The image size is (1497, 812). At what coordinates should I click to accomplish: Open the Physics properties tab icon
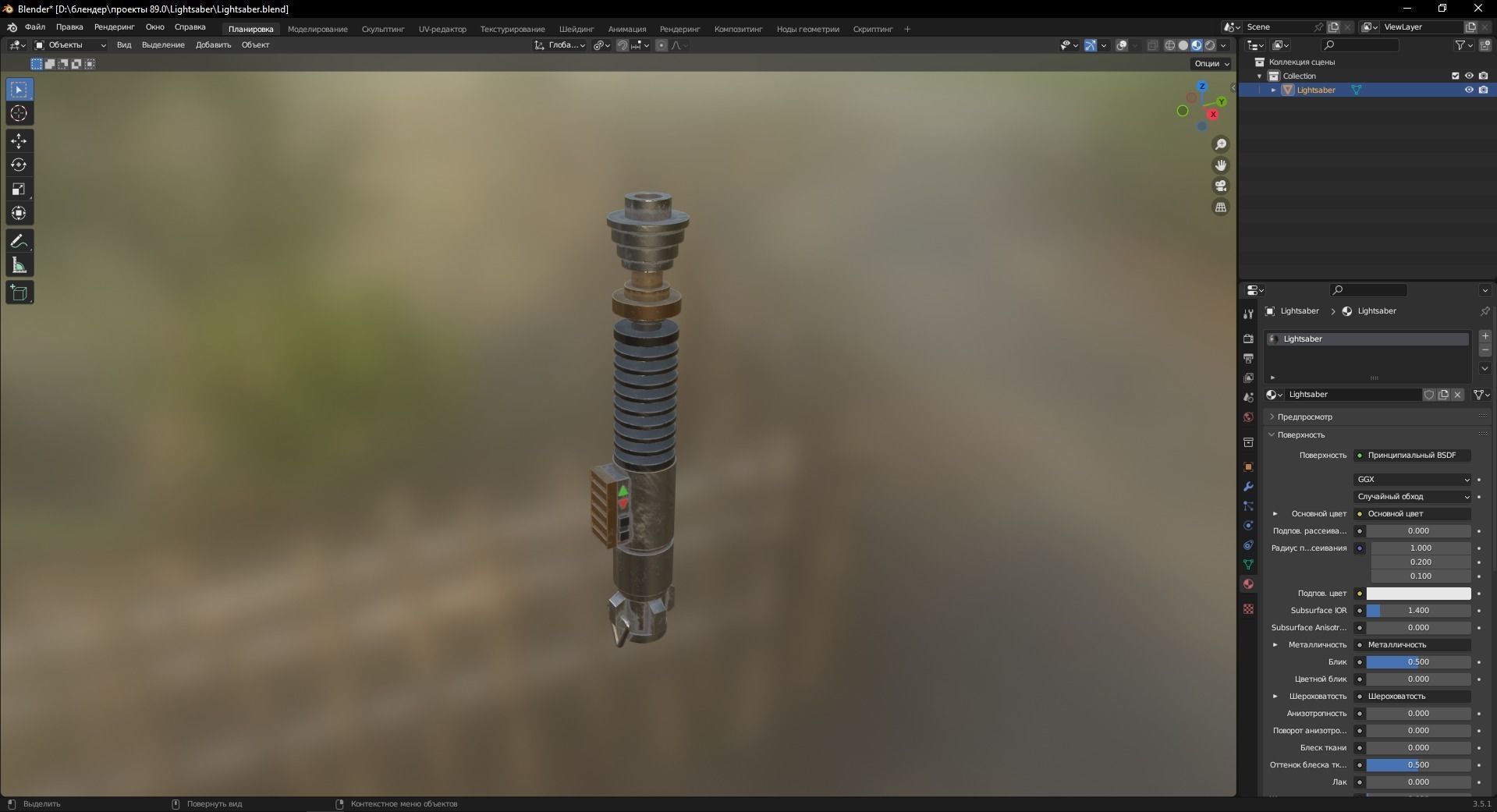(1248, 526)
